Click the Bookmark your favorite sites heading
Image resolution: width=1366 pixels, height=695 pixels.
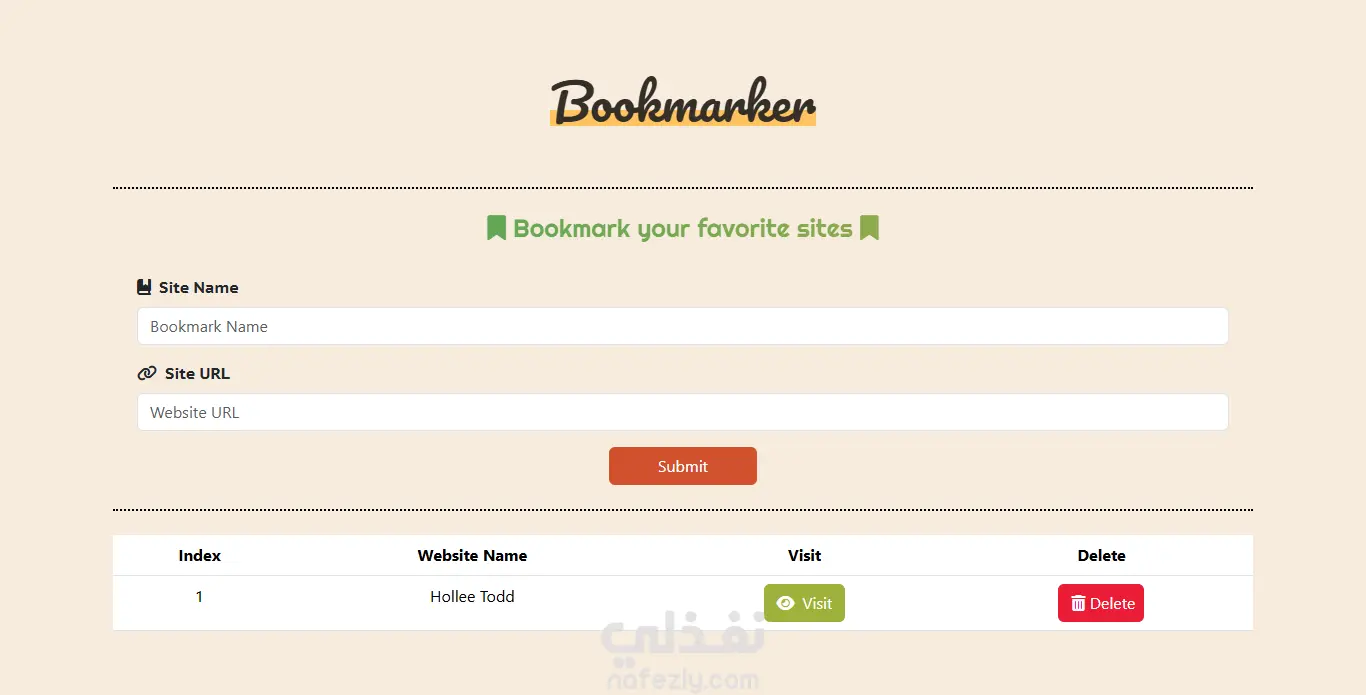683,228
